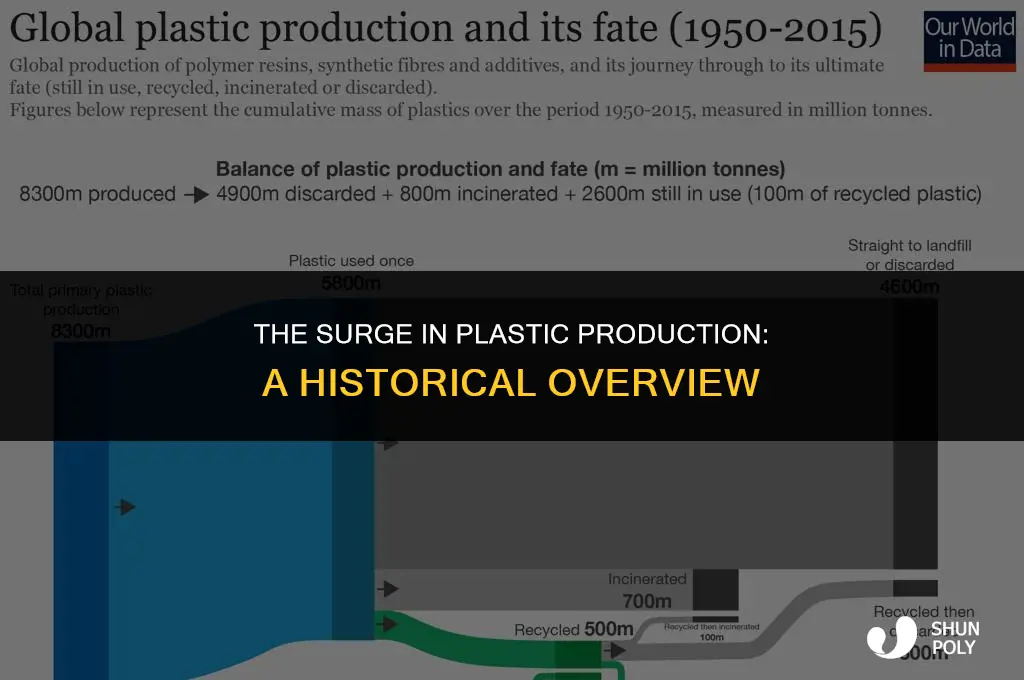Image resolution: width=1024 pixels, height=680 pixels.
Task: Click 'Balance of plastic production and fate' heading
Action: coord(500,169)
